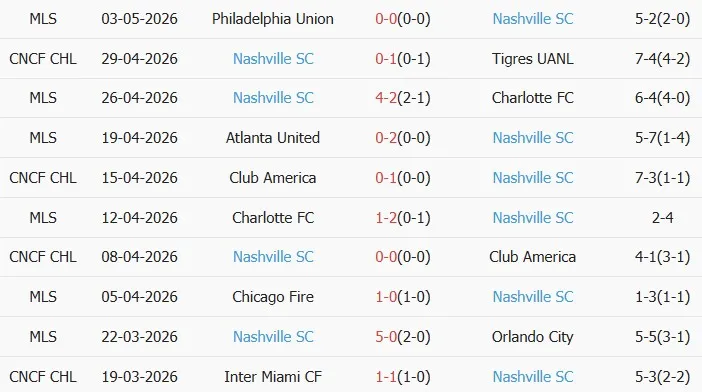
Task: Select the 1-0(1-0) Chicago Fire score
Action: (x=402, y=297)
